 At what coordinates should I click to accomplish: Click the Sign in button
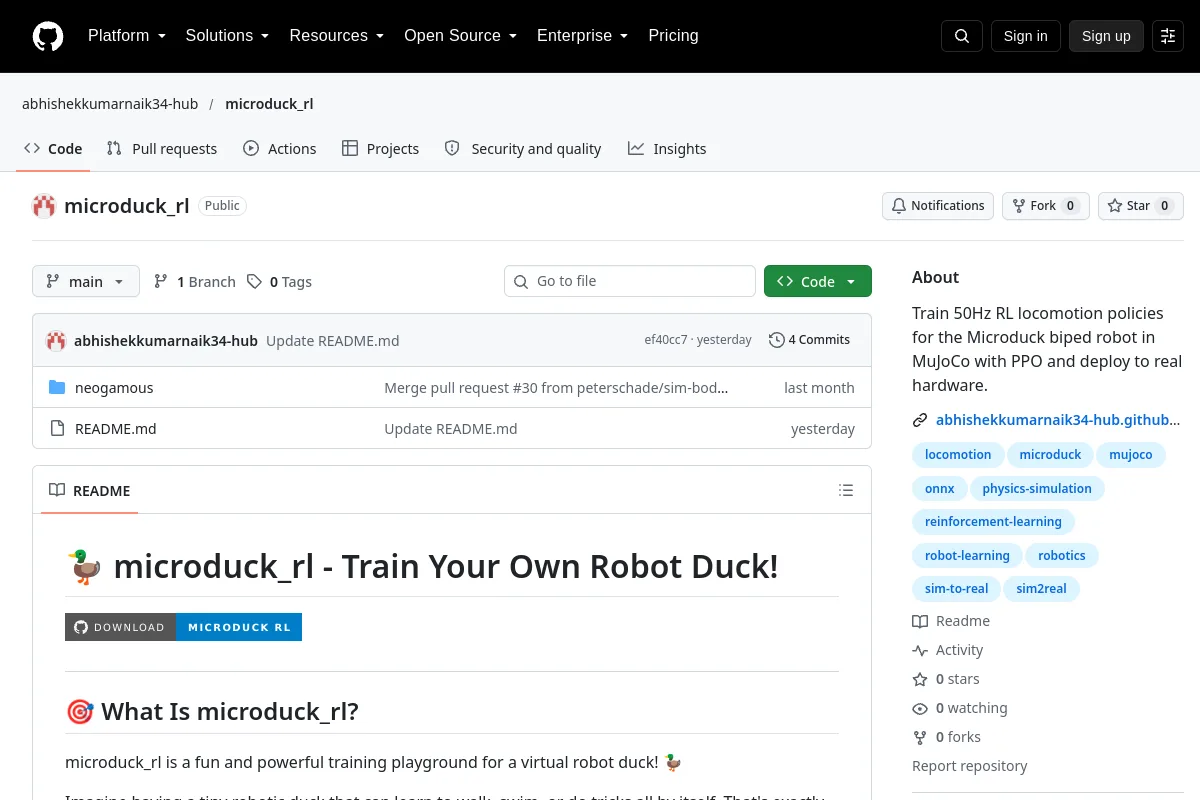(x=1025, y=36)
